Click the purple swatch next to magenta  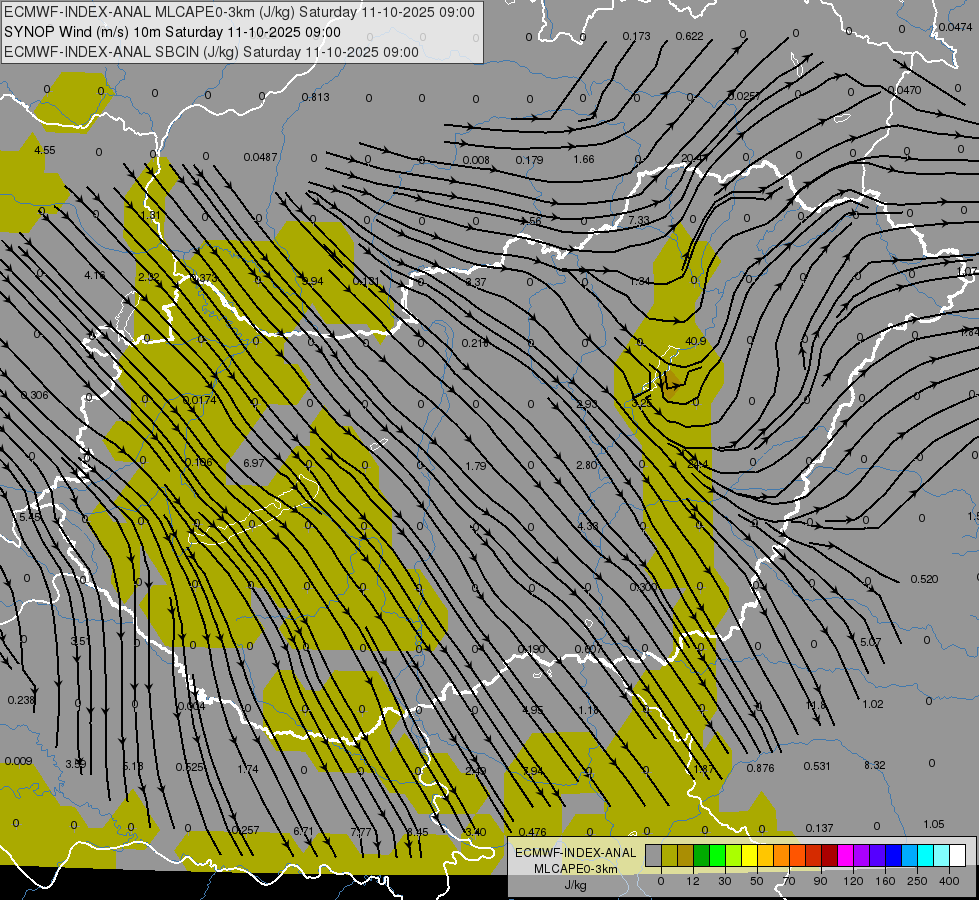(x=862, y=855)
